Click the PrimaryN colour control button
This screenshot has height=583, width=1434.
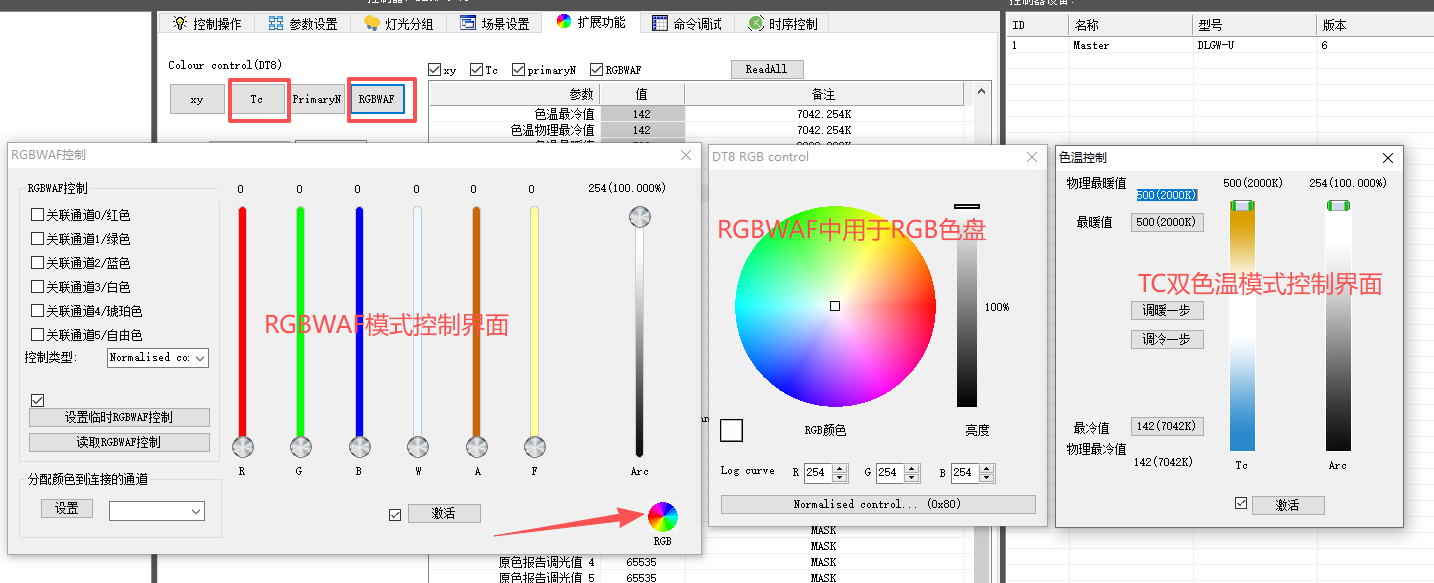pyautogui.click(x=317, y=99)
